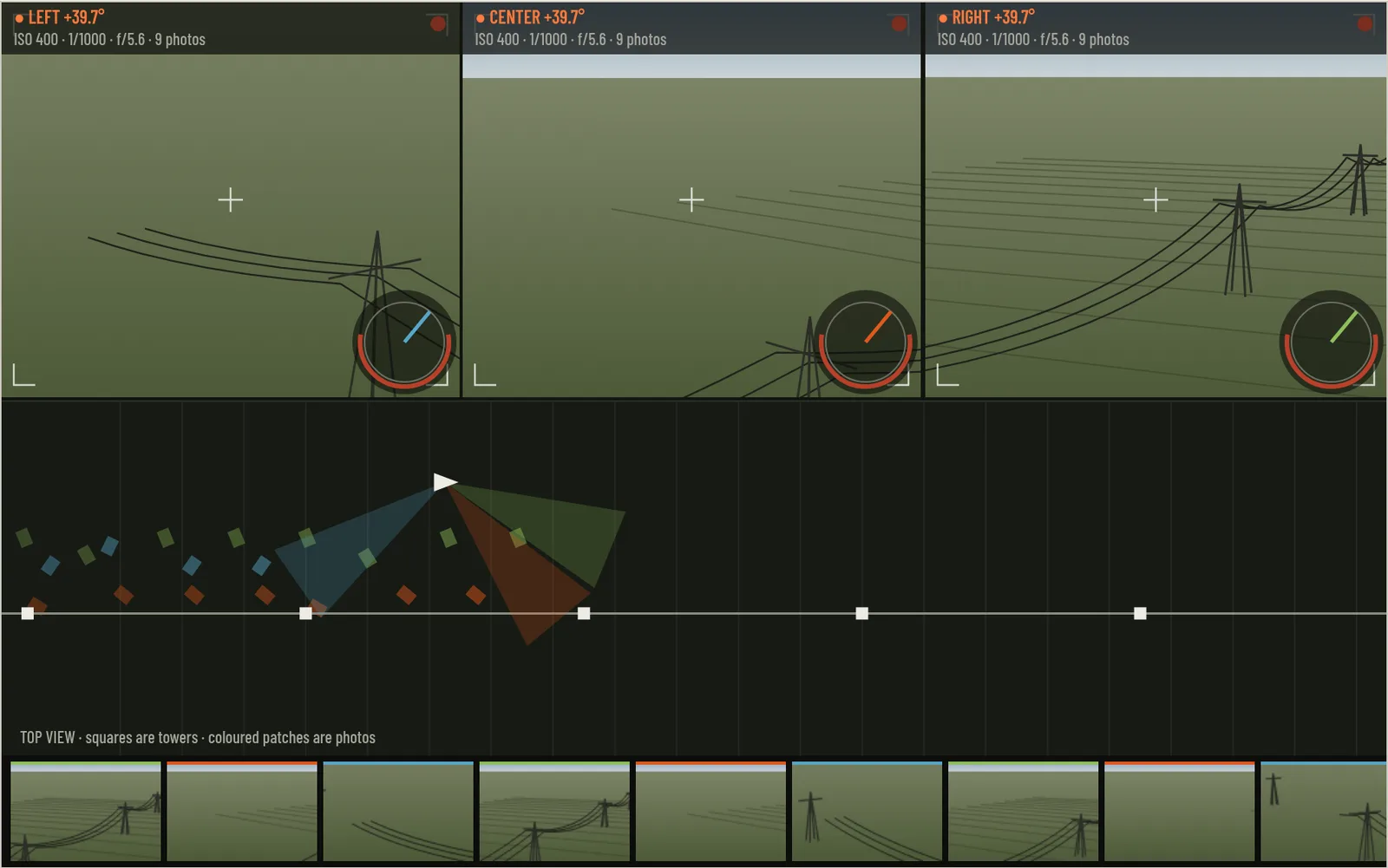
Task: Select the second tower square on the power line
Action: 305,613
